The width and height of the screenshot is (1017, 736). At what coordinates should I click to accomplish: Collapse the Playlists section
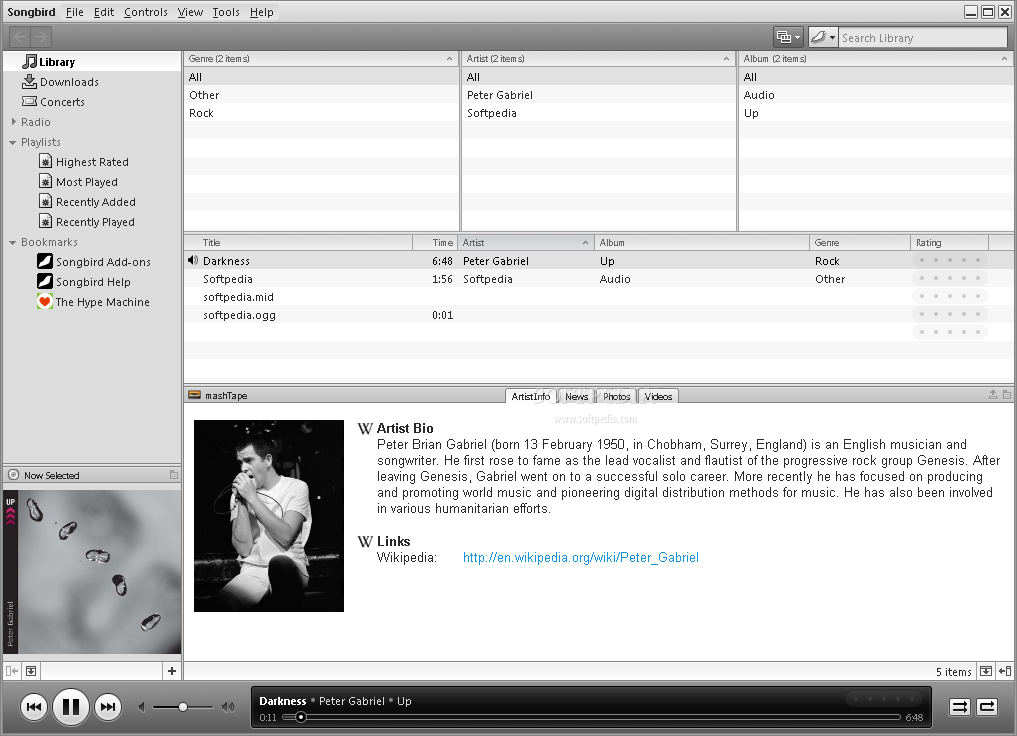point(12,142)
